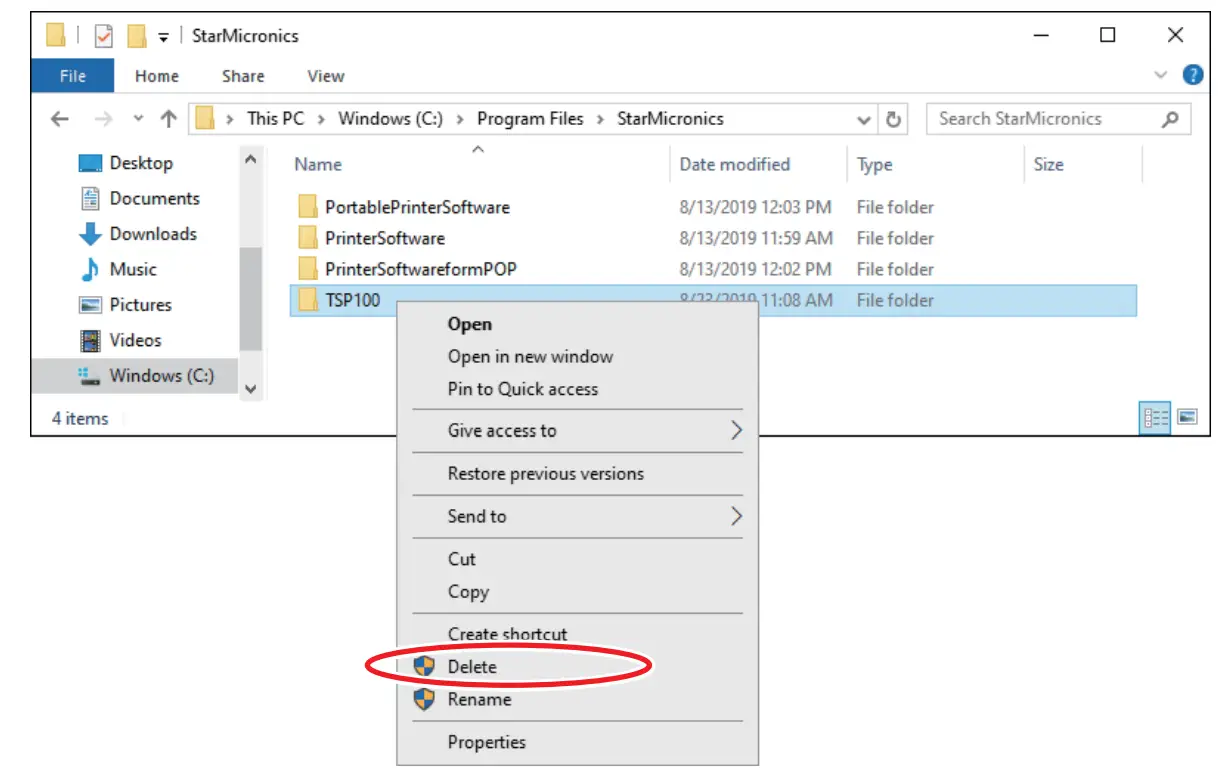Screen dimensions: 1221x779
Task: Click the Search magnifier icon
Action: click(1170, 118)
